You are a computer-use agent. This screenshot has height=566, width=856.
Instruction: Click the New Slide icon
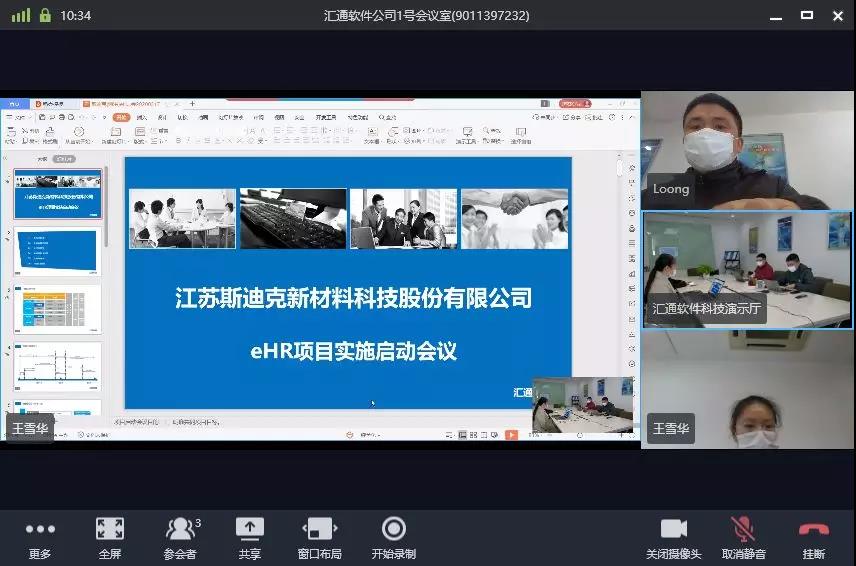coord(115,134)
